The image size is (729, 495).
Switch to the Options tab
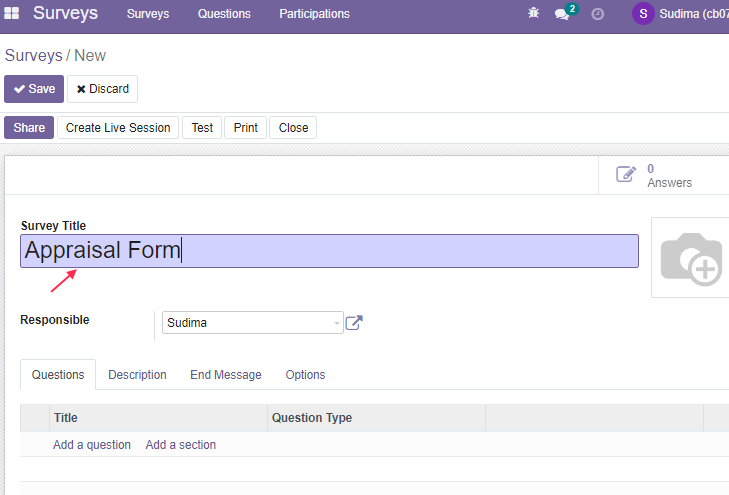[x=305, y=375]
